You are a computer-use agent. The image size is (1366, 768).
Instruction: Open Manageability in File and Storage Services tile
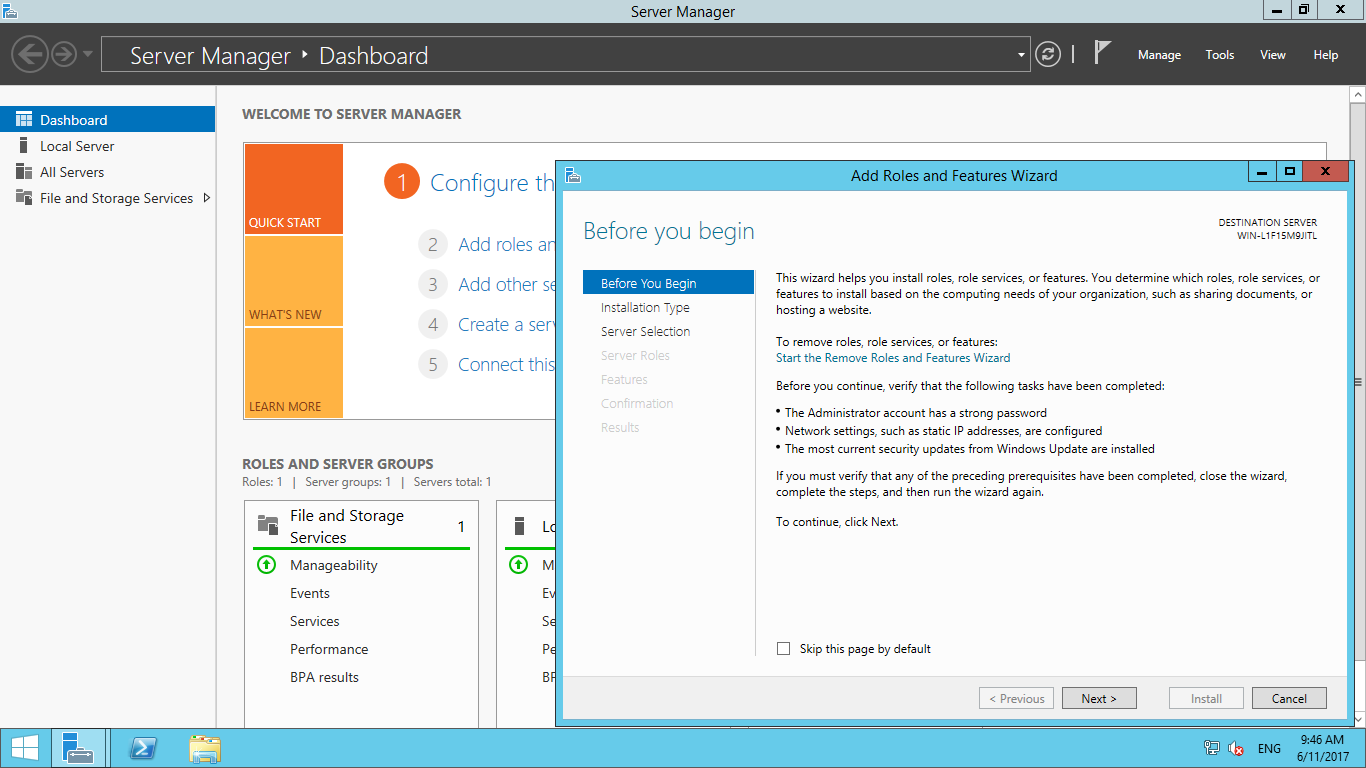click(x=334, y=565)
